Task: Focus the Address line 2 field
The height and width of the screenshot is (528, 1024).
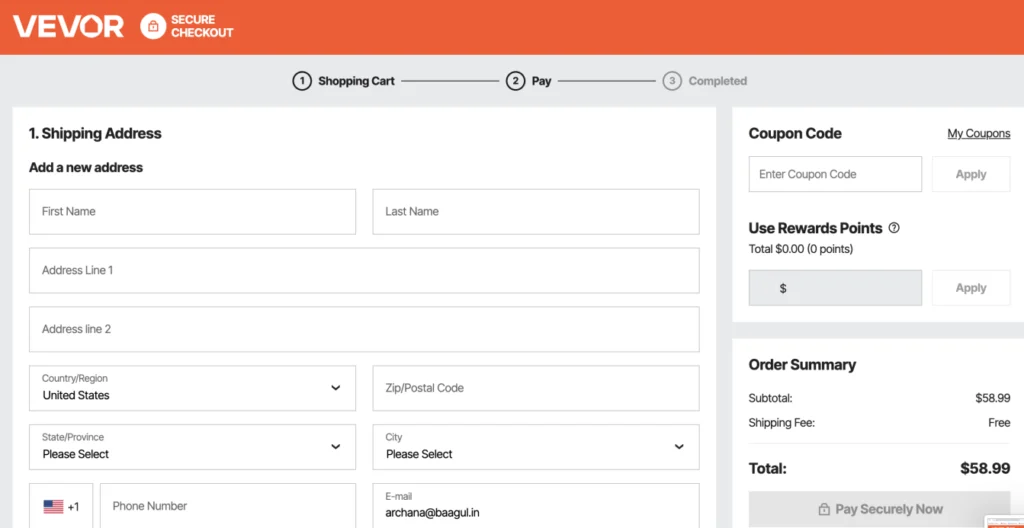Action: pyautogui.click(x=364, y=329)
